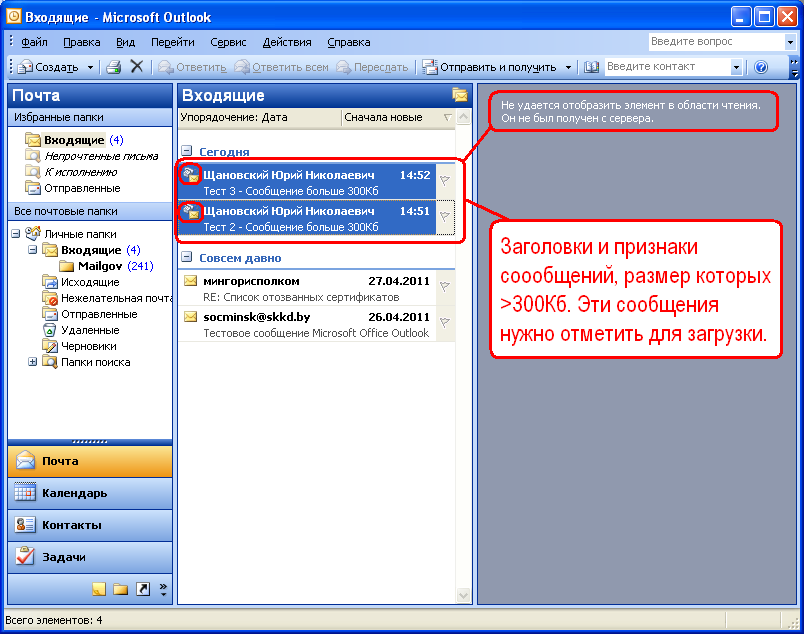Click remote header icon of Тест 3 message
This screenshot has height=634, width=804.
point(191,175)
